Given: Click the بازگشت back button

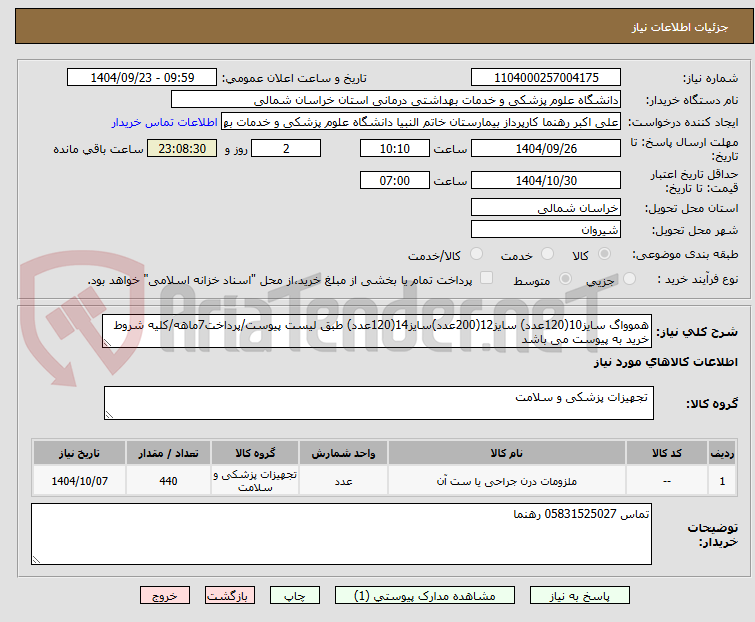Looking at the screenshot, I should pos(230,596).
